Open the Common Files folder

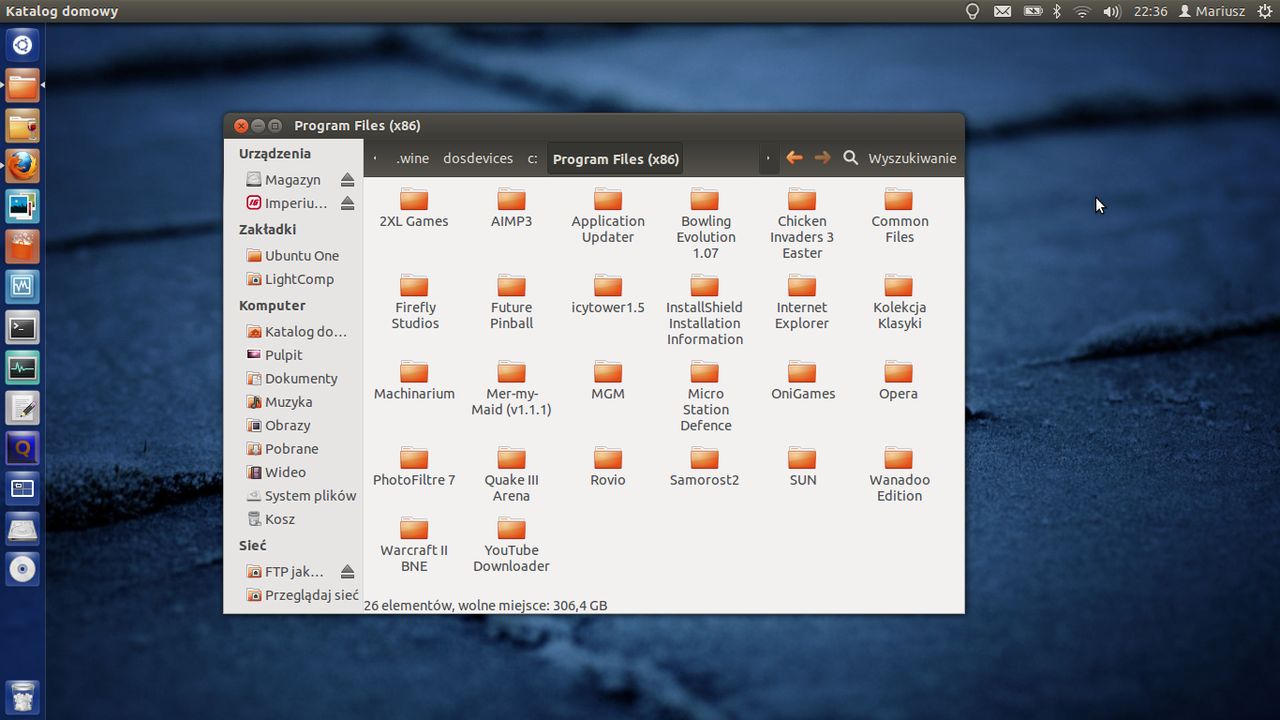pyautogui.click(x=899, y=215)
